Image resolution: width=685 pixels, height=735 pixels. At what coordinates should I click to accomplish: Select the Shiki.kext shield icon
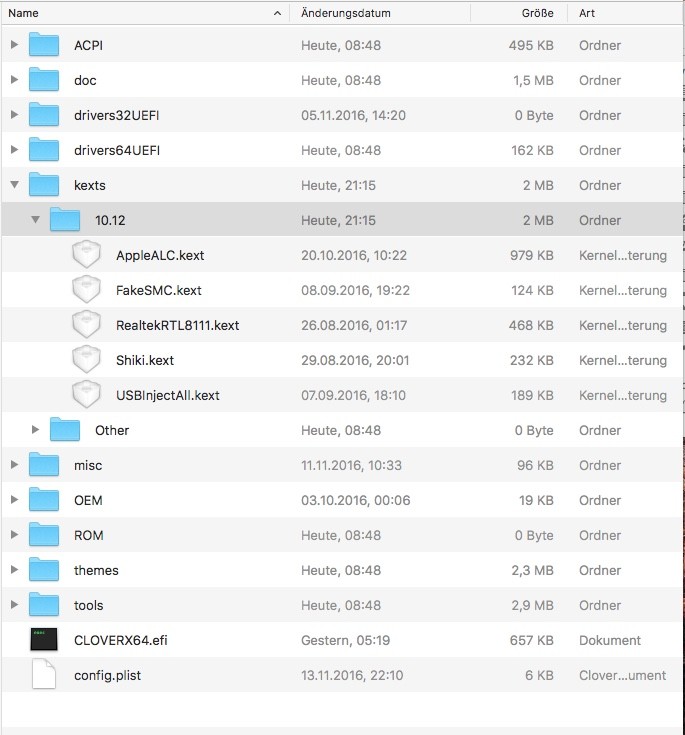(x=88, y=361)
